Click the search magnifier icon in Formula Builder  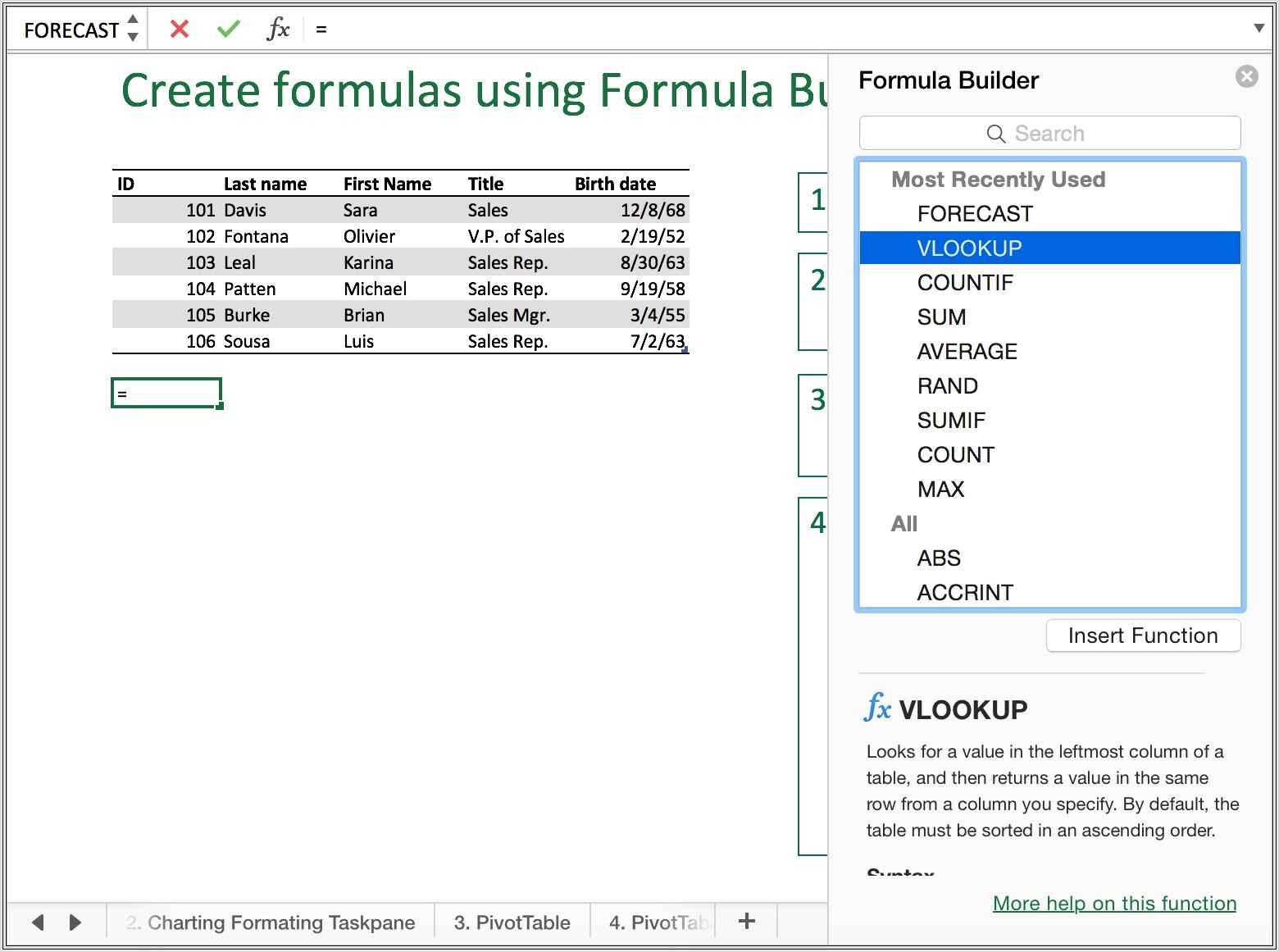pyautogui.click(x=995, y=134)
